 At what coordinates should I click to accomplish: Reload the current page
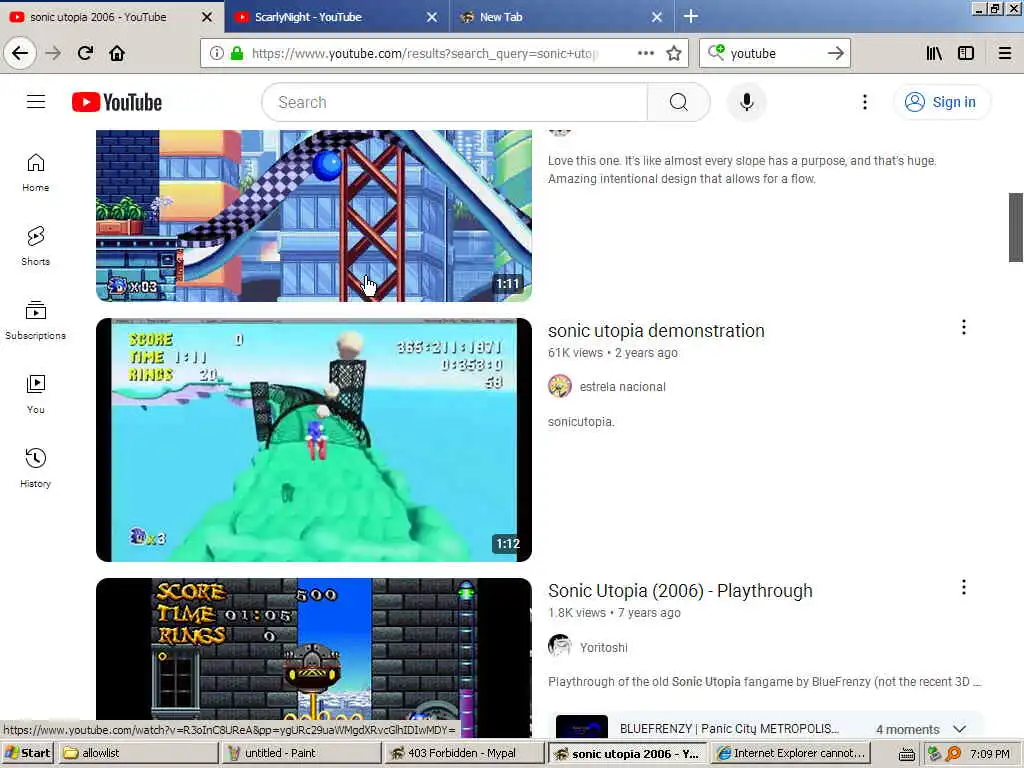[85, 53]
